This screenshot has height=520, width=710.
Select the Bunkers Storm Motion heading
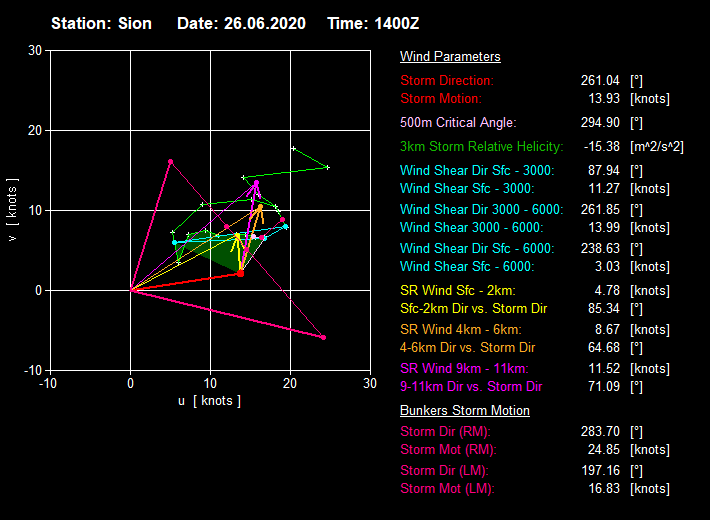tap(465, 410)
